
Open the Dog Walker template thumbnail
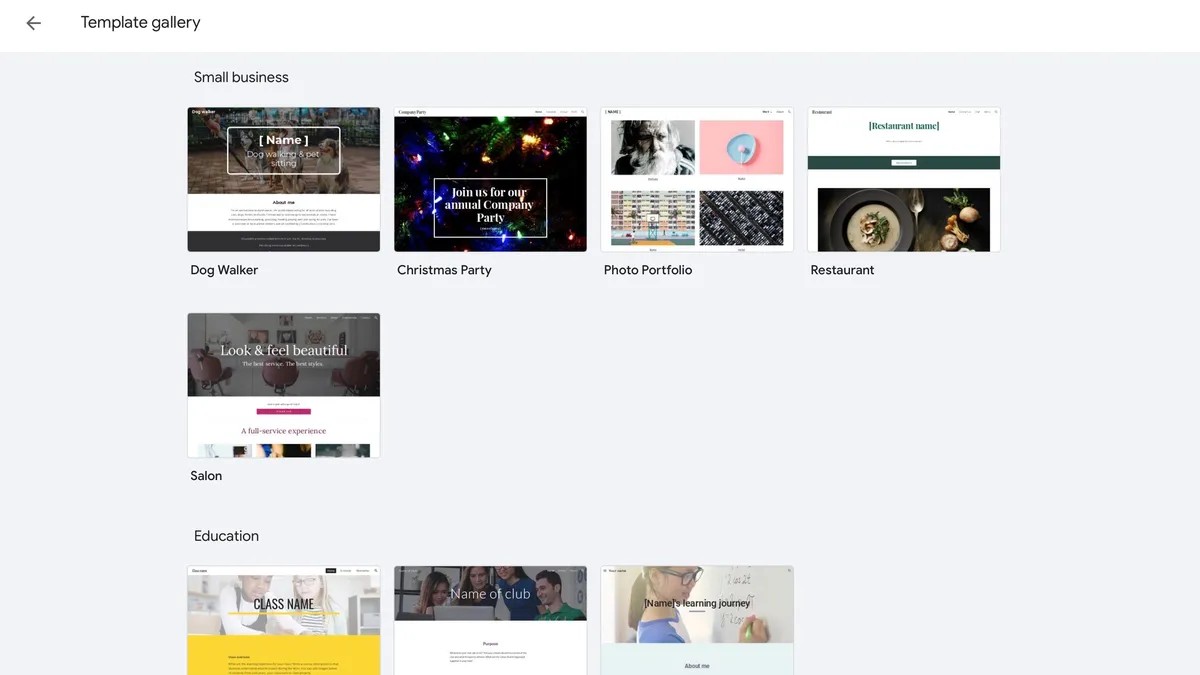pos(283,179)
